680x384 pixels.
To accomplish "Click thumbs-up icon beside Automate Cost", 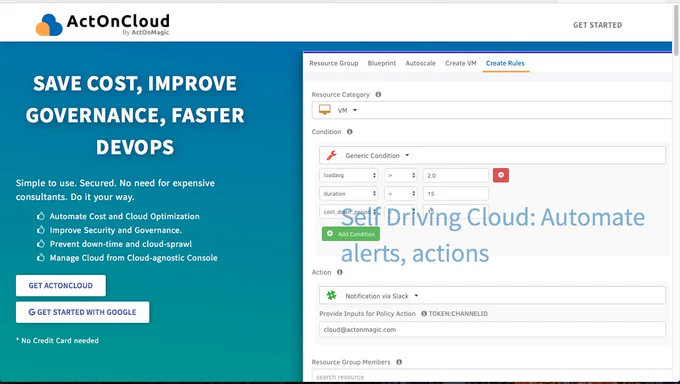I will point(41,216).
